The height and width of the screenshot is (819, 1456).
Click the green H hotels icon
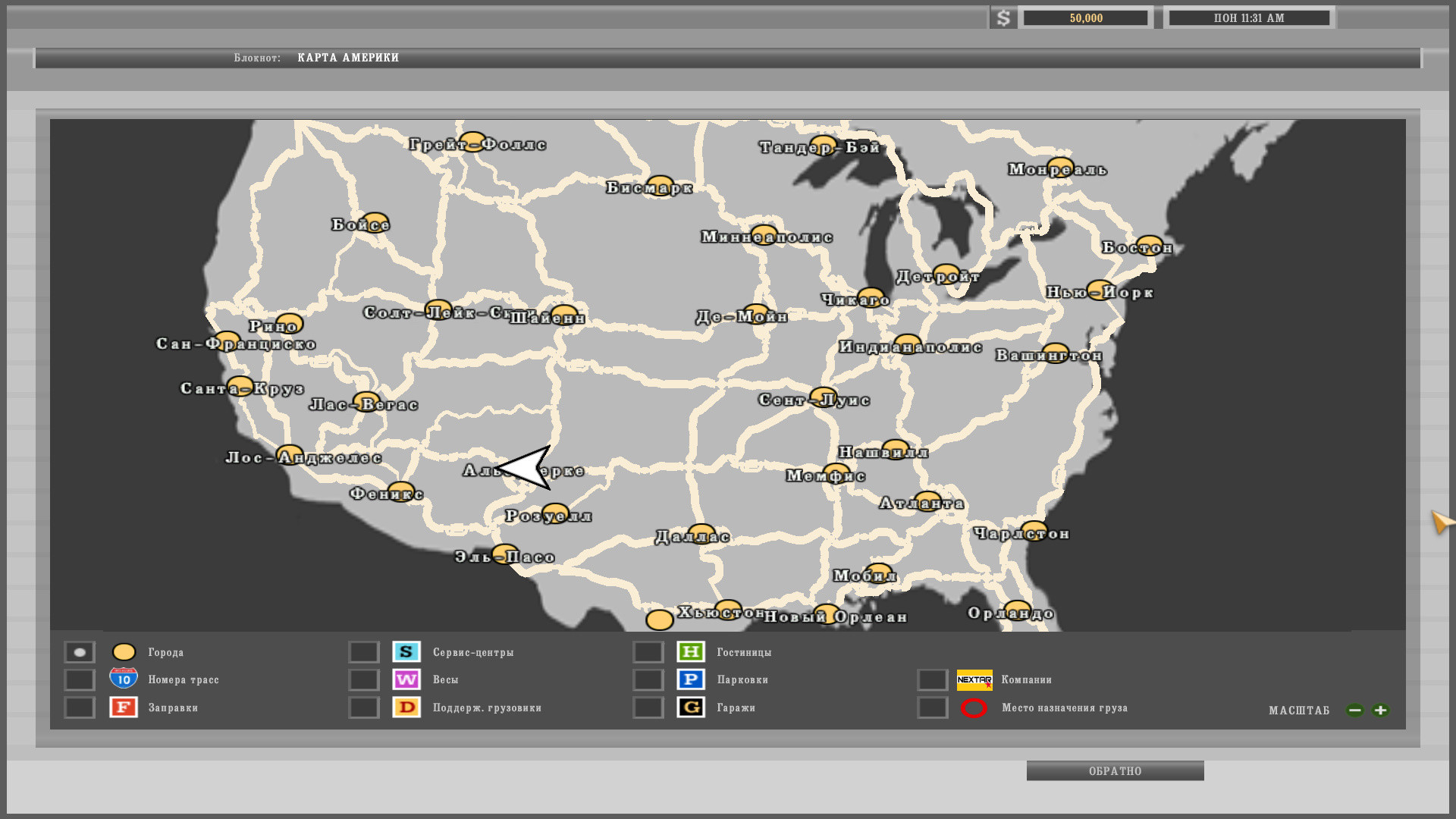click(x=691, y=652)
